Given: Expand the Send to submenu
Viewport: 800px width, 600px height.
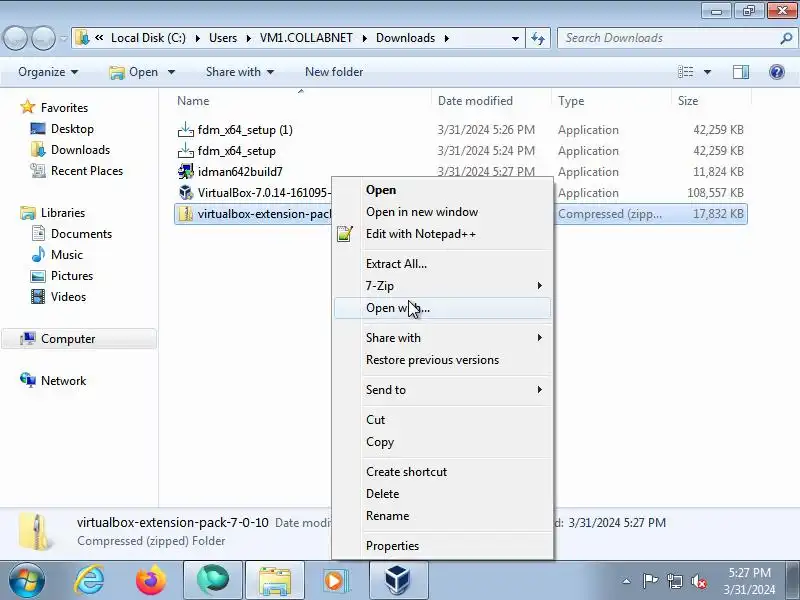Looking at the screenshot, I should [442, 390].
